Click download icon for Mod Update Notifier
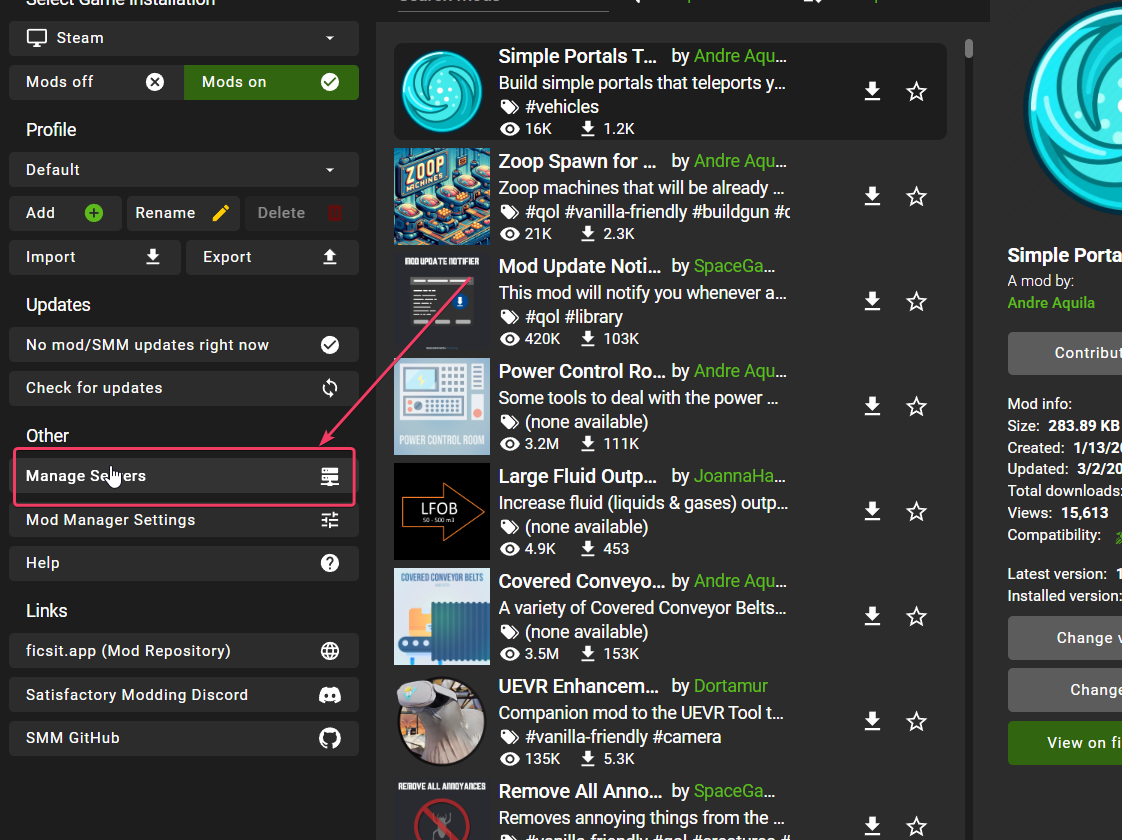Viewport: 1122px width, 840px height. click(x=872, y=302)
